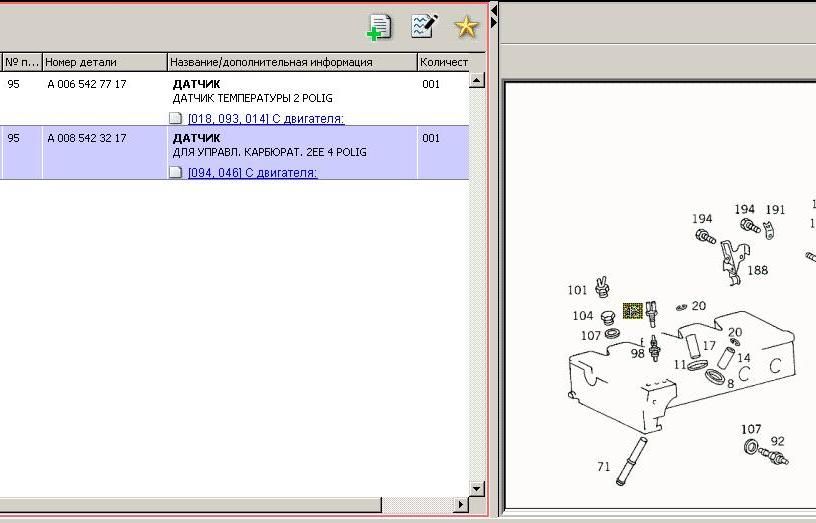Screen dimensions: 816x523
Task: Click the Название/дополнительная информация column header
Action: pos(291,62)
